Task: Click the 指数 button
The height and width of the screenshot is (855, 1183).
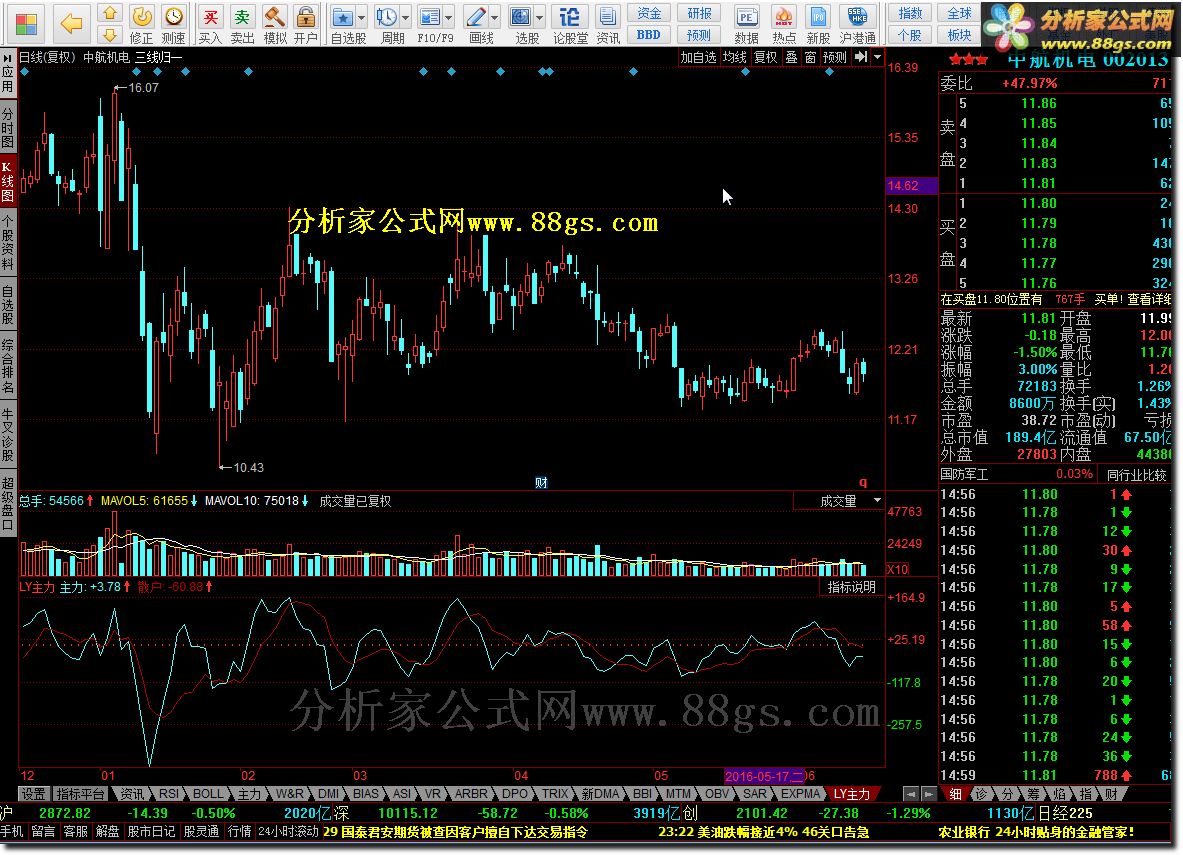Action: (x=910, y=14)
